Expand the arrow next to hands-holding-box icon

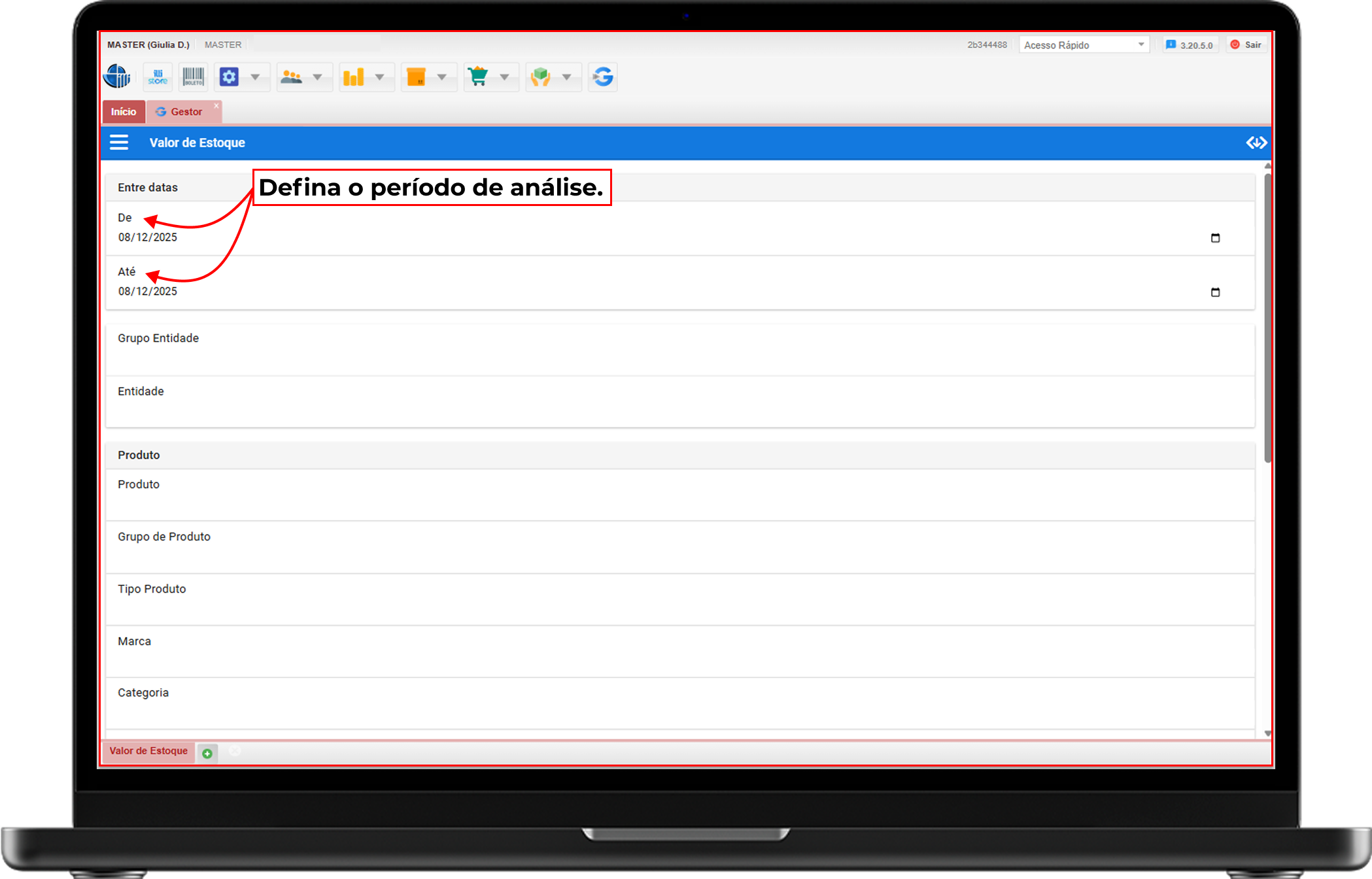[566, 77]
